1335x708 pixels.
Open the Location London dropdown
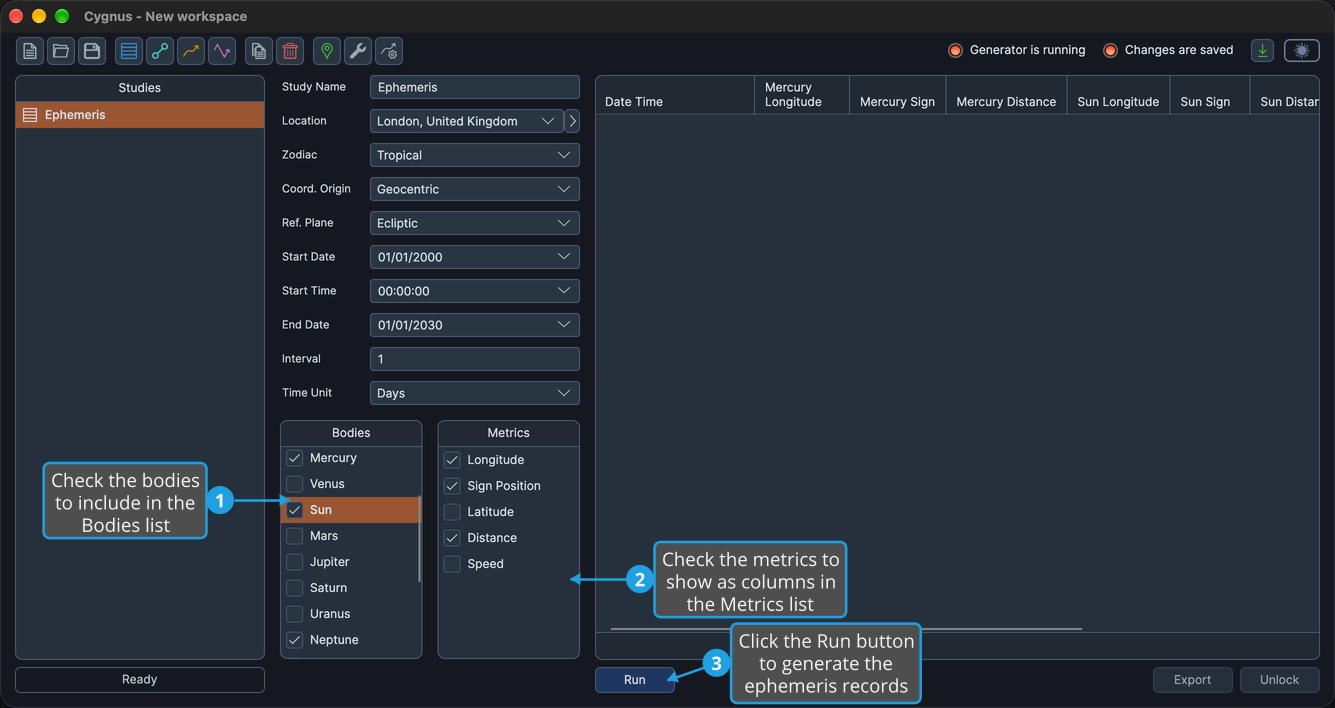click(x=467, y=121)
